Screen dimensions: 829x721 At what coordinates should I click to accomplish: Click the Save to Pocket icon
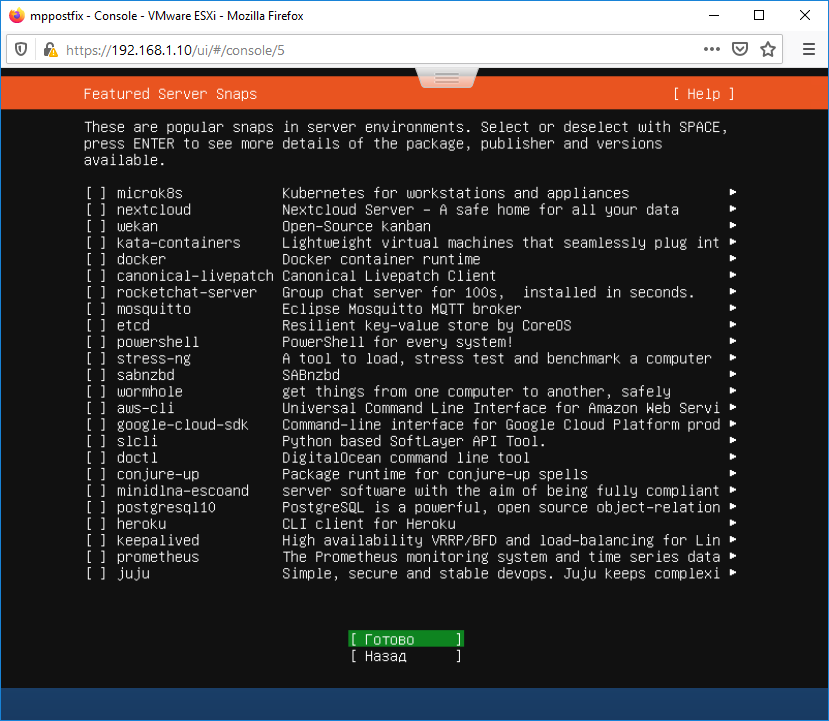pos(740,50)
